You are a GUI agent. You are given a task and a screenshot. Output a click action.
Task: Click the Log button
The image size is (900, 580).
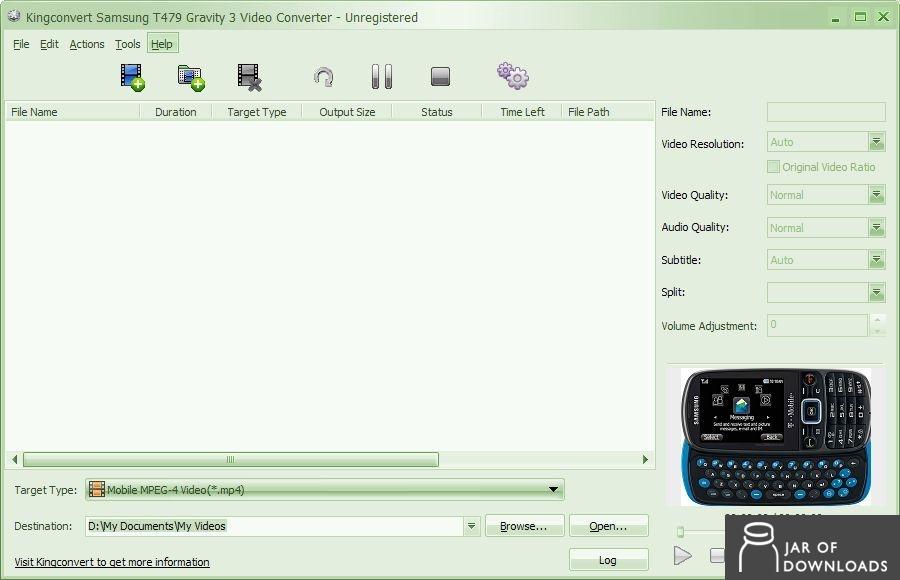click(608, 560)
